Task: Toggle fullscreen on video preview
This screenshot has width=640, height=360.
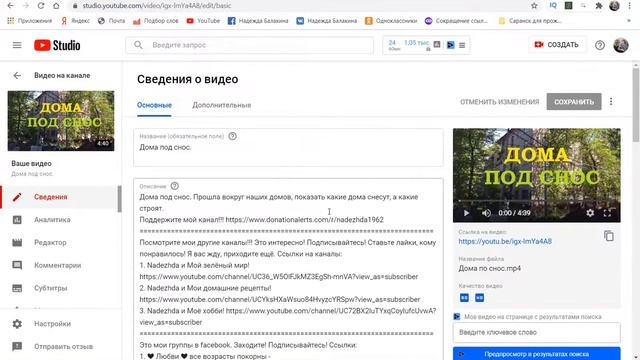Action: coord(607,213)
